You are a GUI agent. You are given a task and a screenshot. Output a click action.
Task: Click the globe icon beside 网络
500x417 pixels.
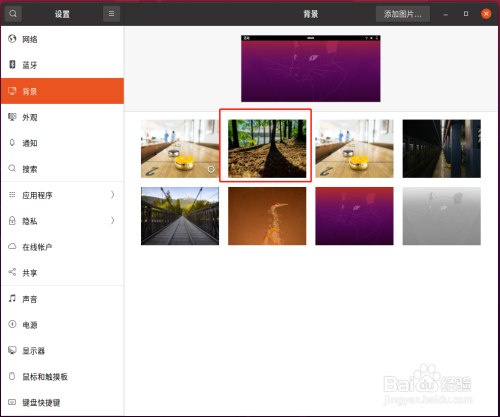click(x=12, y=39)
